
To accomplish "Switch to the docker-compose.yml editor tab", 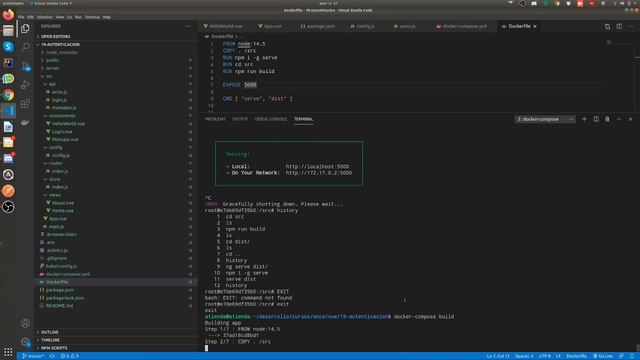I will (464, 26).
